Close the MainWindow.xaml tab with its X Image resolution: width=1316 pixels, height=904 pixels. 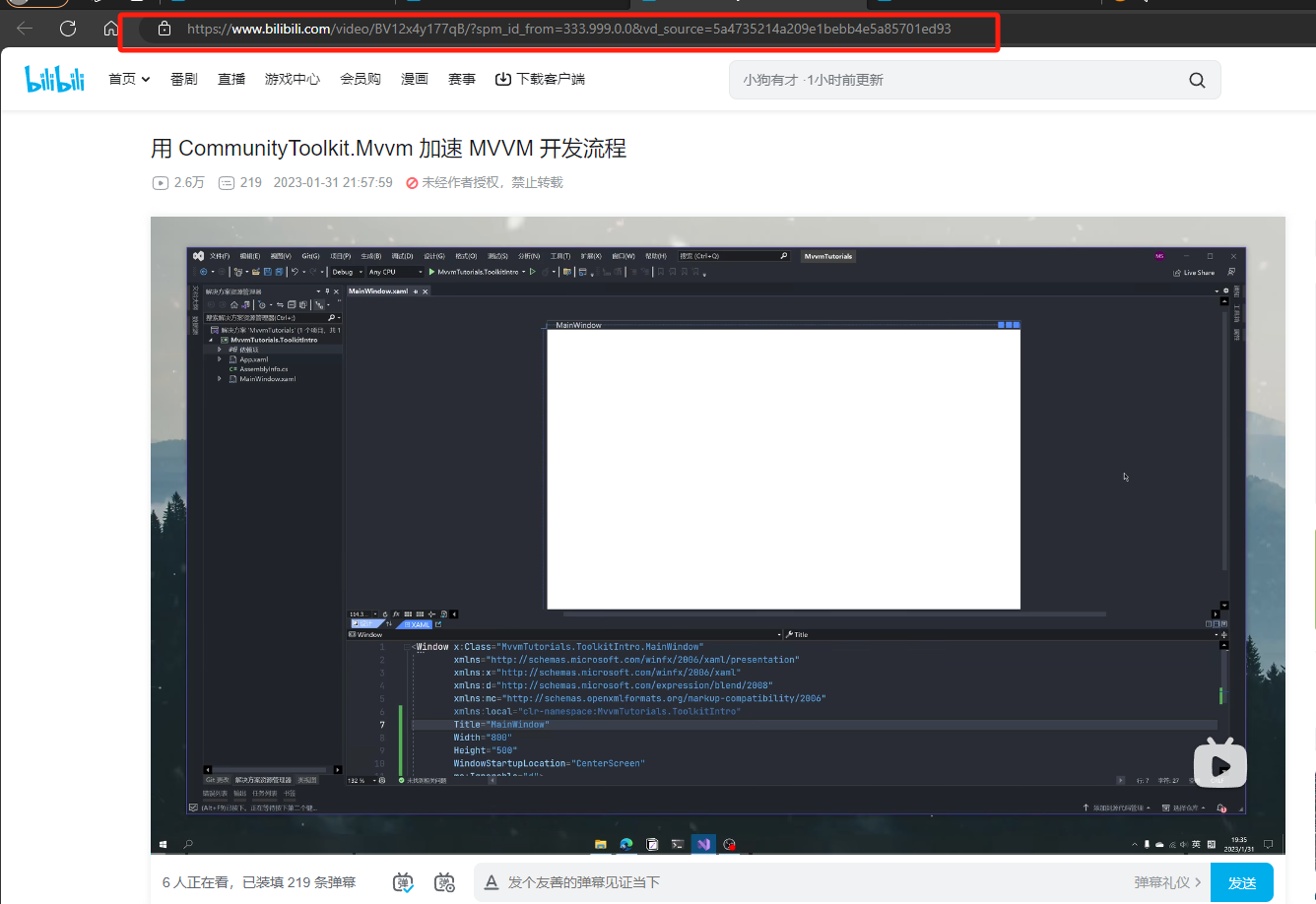point(426,291)
